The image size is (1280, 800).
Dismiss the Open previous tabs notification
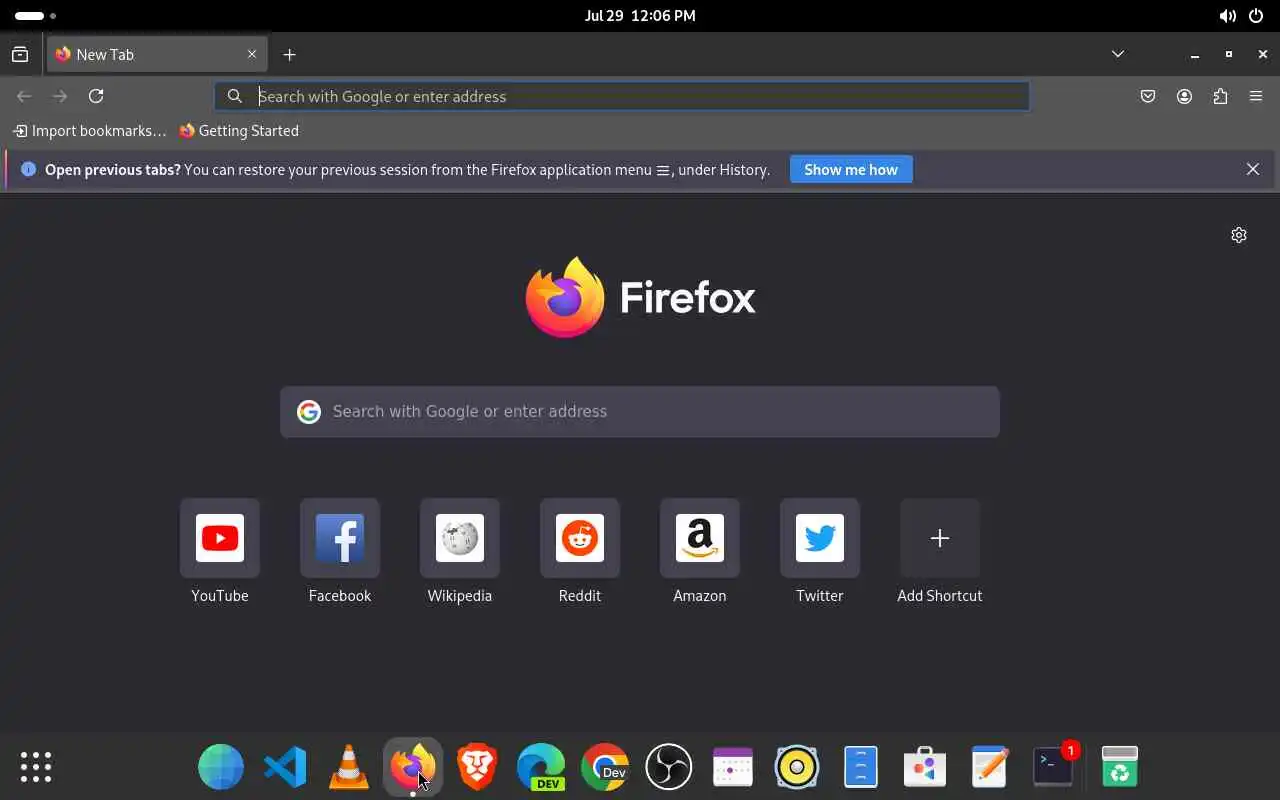coord(1253,170)
